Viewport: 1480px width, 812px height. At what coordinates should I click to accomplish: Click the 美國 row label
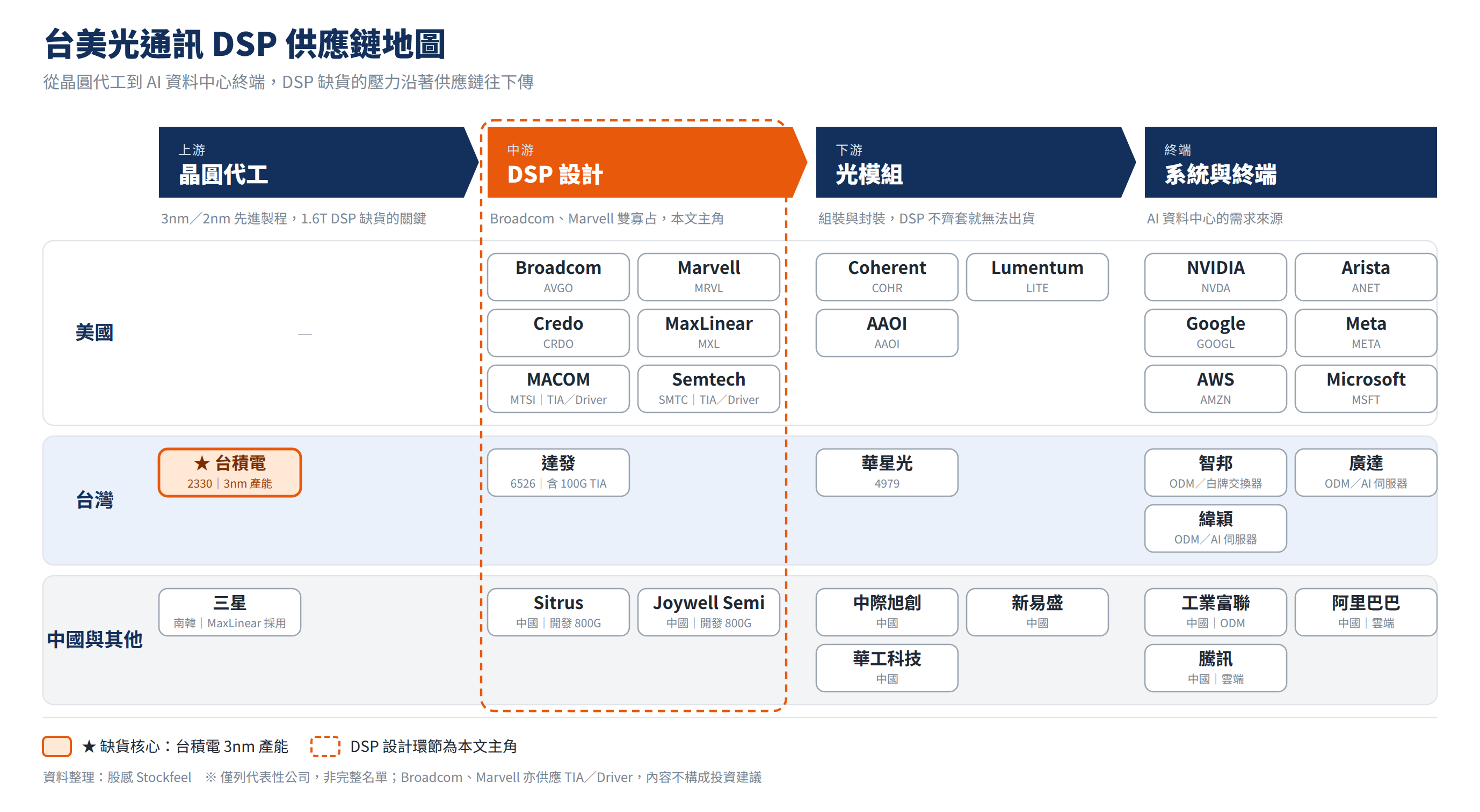tap(94, 333)
